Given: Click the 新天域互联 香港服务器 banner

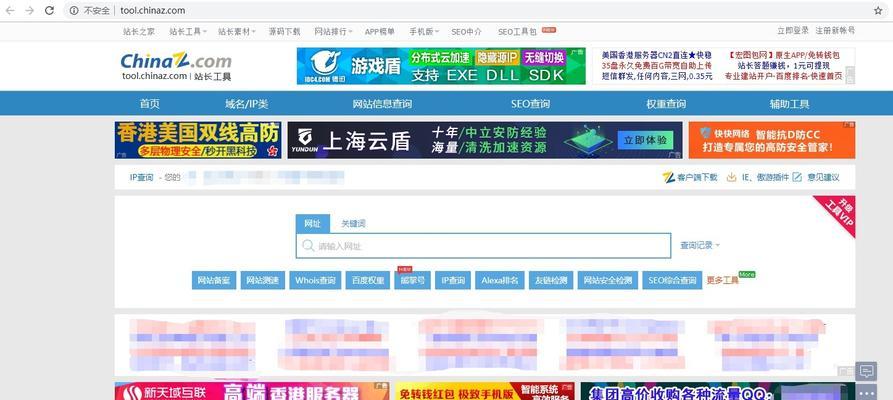Looking at the screenshot, I should (x=252, y=391).
